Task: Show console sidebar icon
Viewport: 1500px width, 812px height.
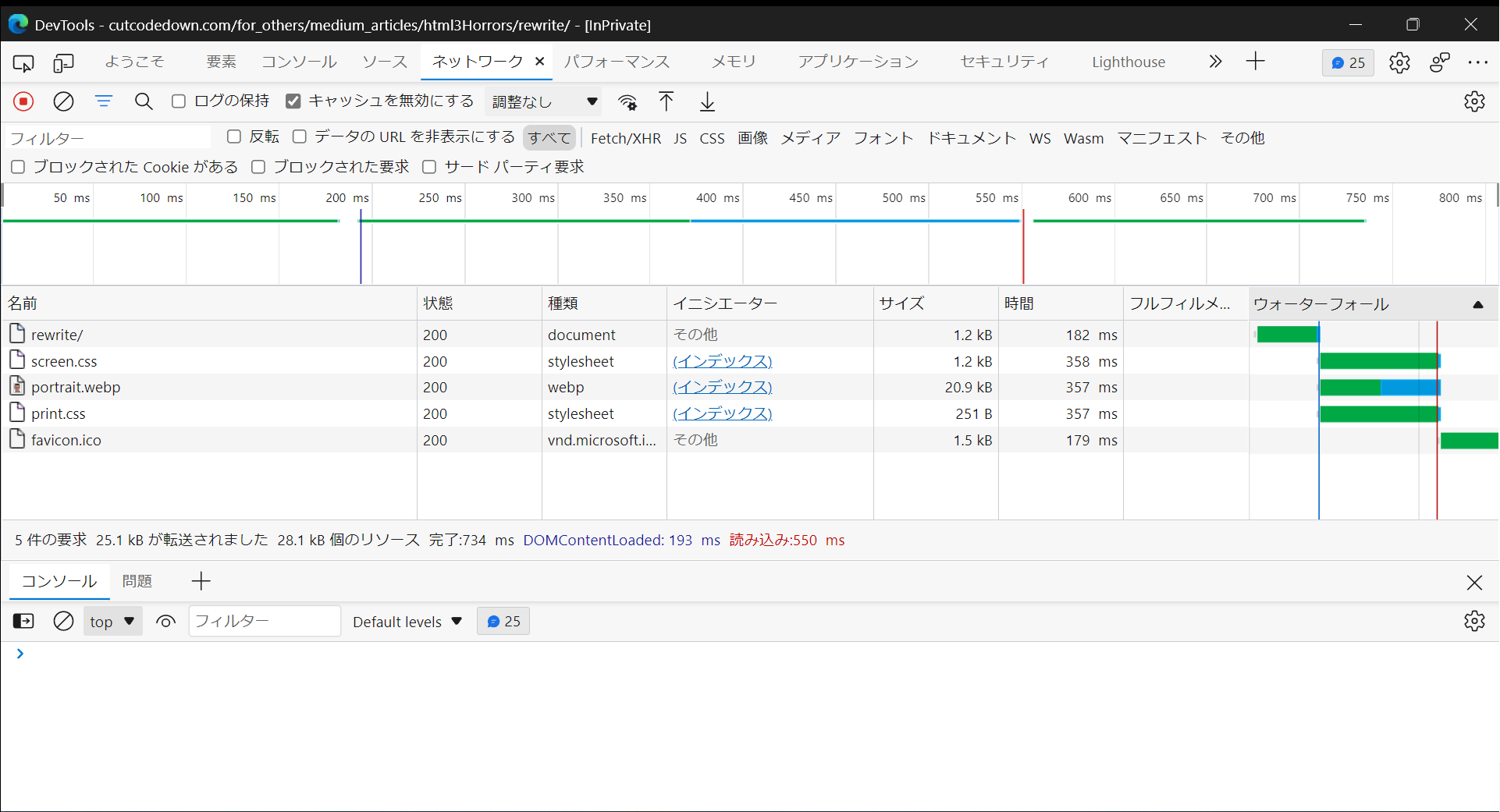Action: tap(23, 621)
